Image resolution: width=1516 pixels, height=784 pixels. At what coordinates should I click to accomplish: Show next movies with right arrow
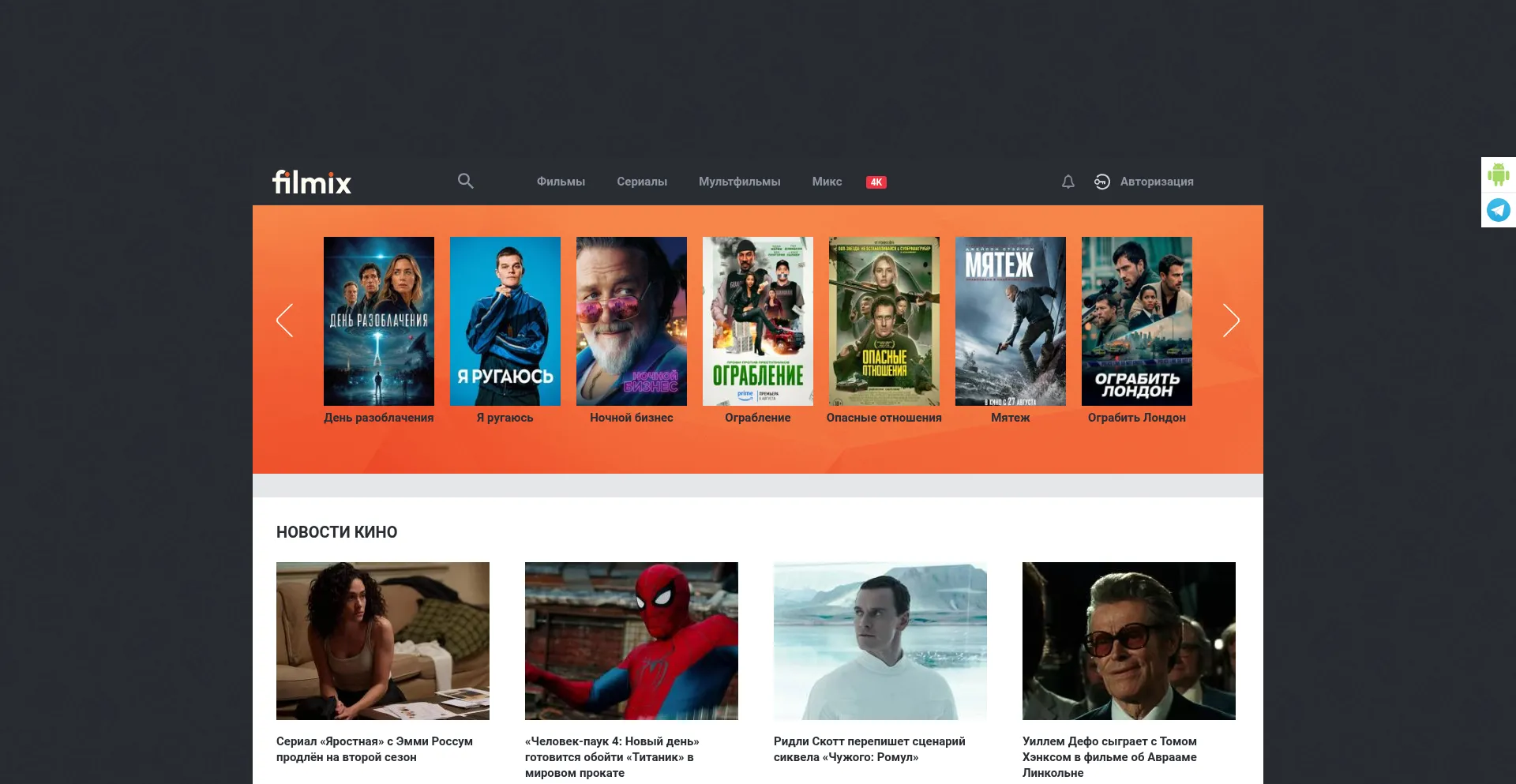tap(1231, 321)
